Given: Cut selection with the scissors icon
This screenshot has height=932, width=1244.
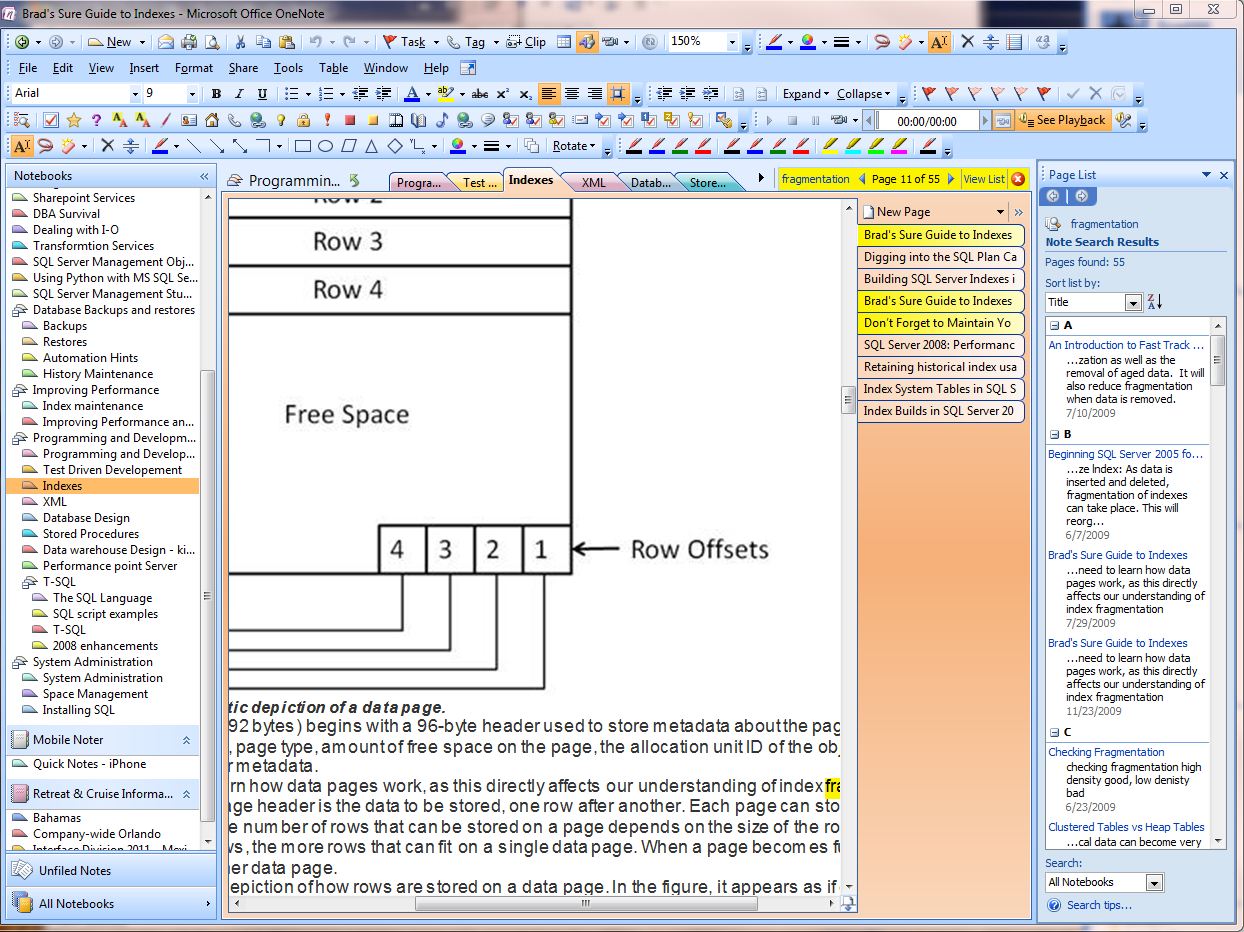Looking at the screenshot, I should pos(240,42).
